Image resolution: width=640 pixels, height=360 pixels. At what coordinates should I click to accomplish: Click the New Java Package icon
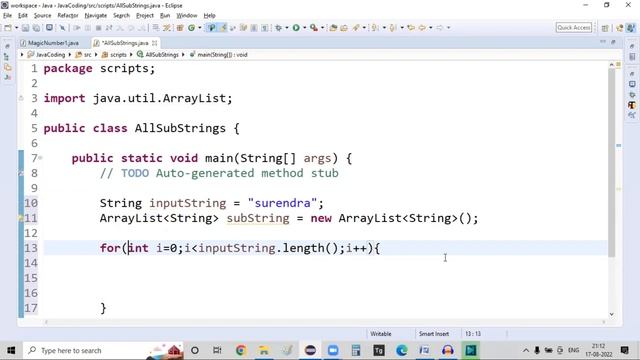[180, 28]
